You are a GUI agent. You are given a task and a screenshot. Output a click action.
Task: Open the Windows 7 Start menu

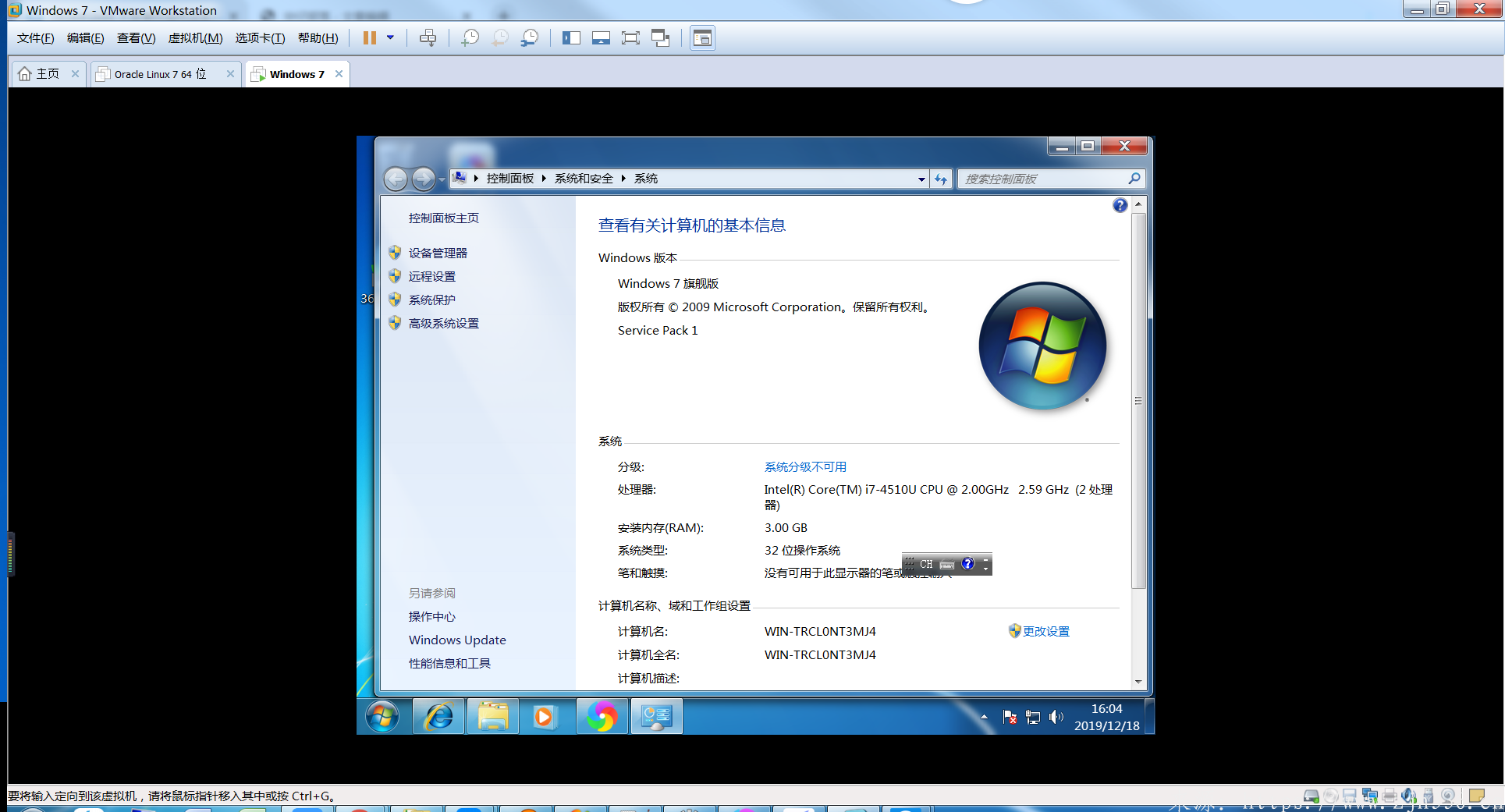coord(382,716)
